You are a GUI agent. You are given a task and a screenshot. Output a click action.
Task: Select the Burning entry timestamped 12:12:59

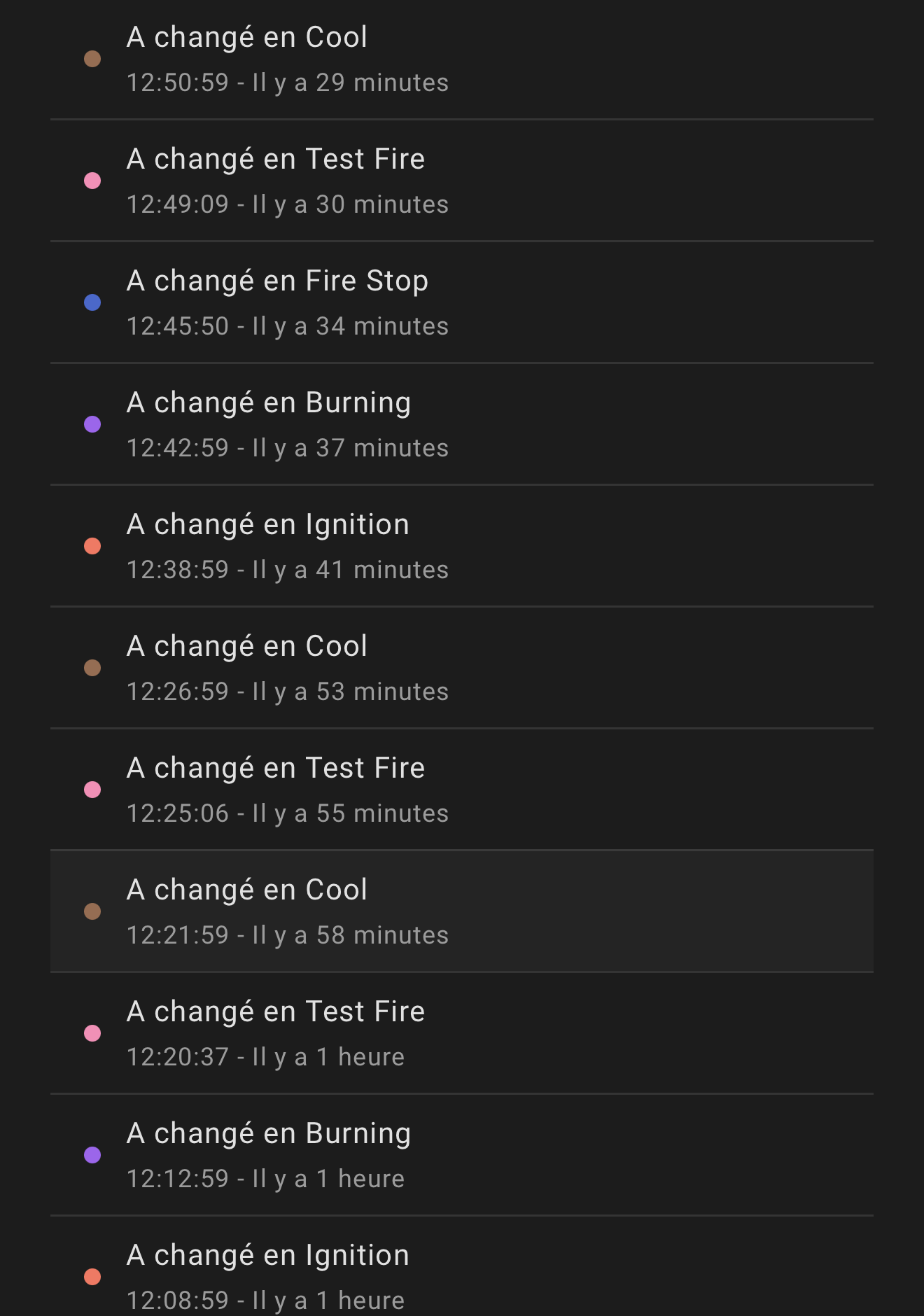click(462, 1155)
